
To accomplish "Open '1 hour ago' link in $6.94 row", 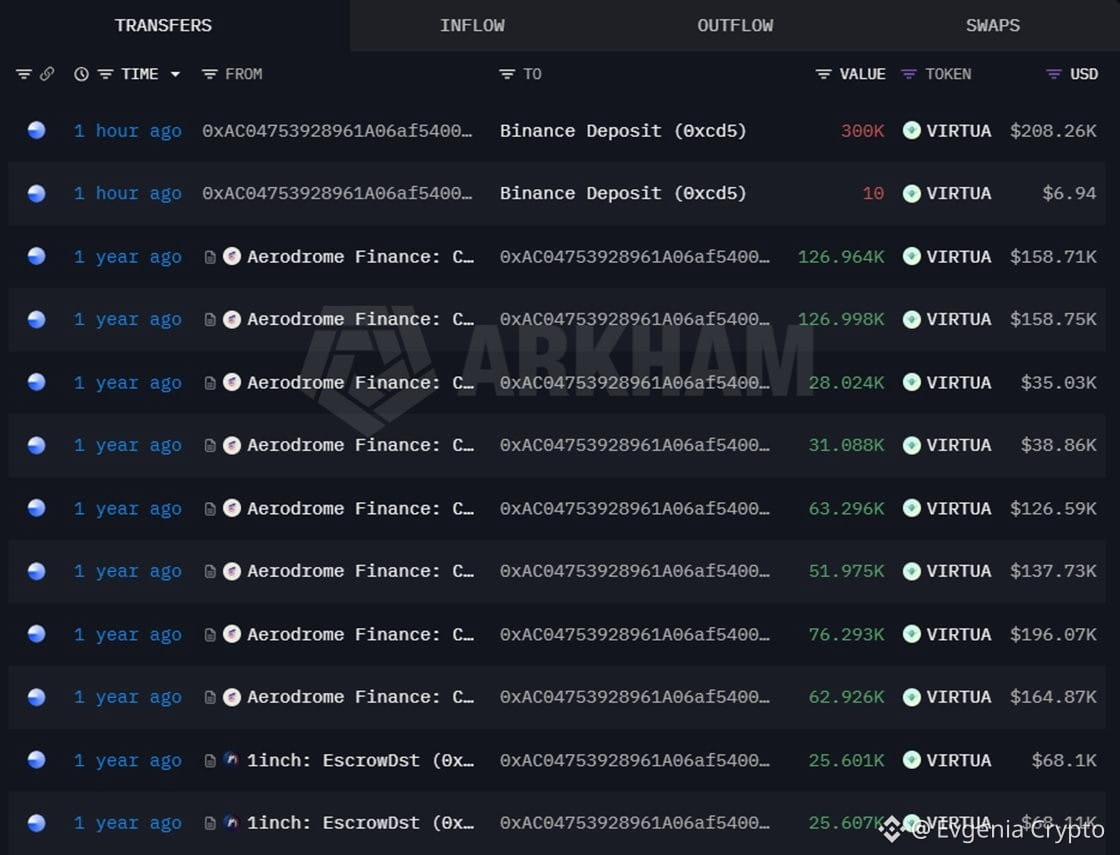I will click(127, 194).
